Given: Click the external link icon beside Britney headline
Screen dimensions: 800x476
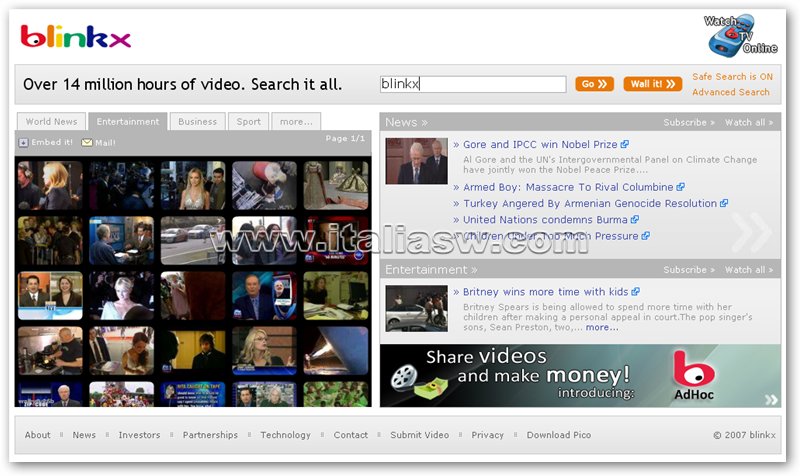Looking at the screenshot, I should 636,292.
